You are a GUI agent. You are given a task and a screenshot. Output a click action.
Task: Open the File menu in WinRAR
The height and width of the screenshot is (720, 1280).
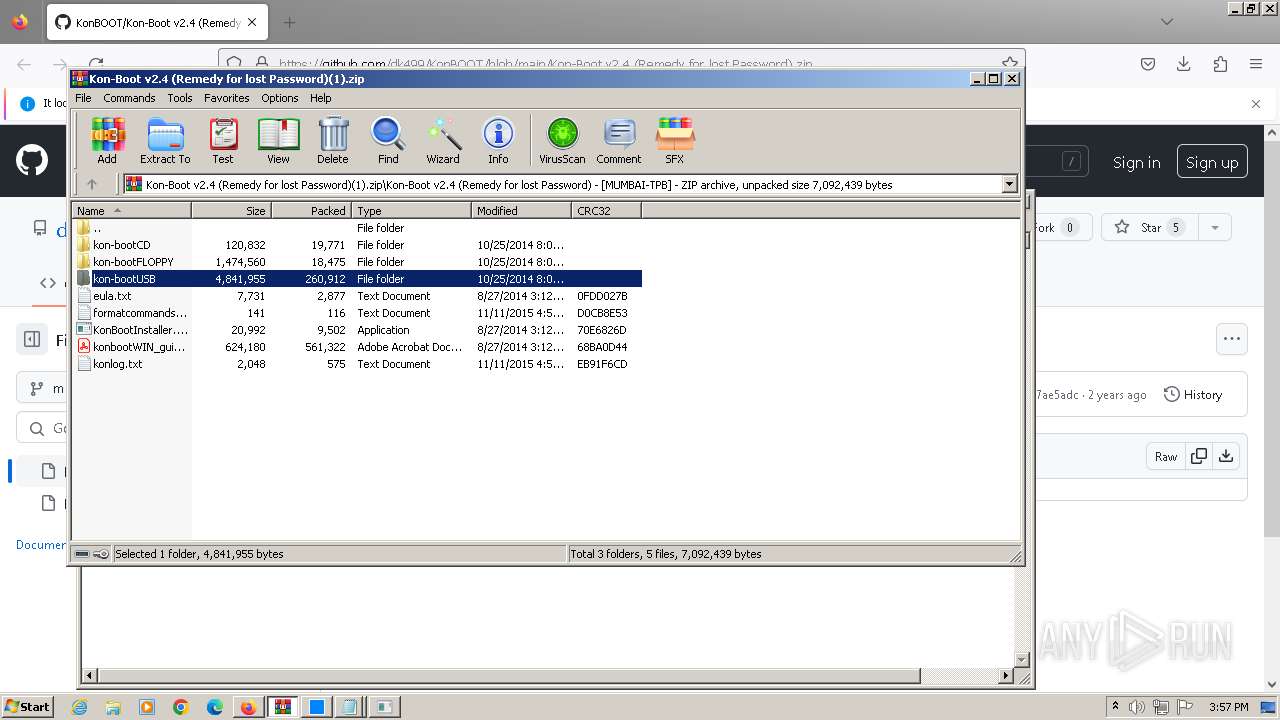coord(83,98)
